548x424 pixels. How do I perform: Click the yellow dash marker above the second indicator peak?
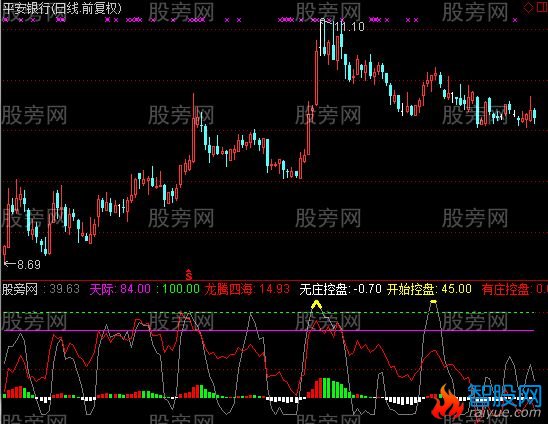coord(433,301)
